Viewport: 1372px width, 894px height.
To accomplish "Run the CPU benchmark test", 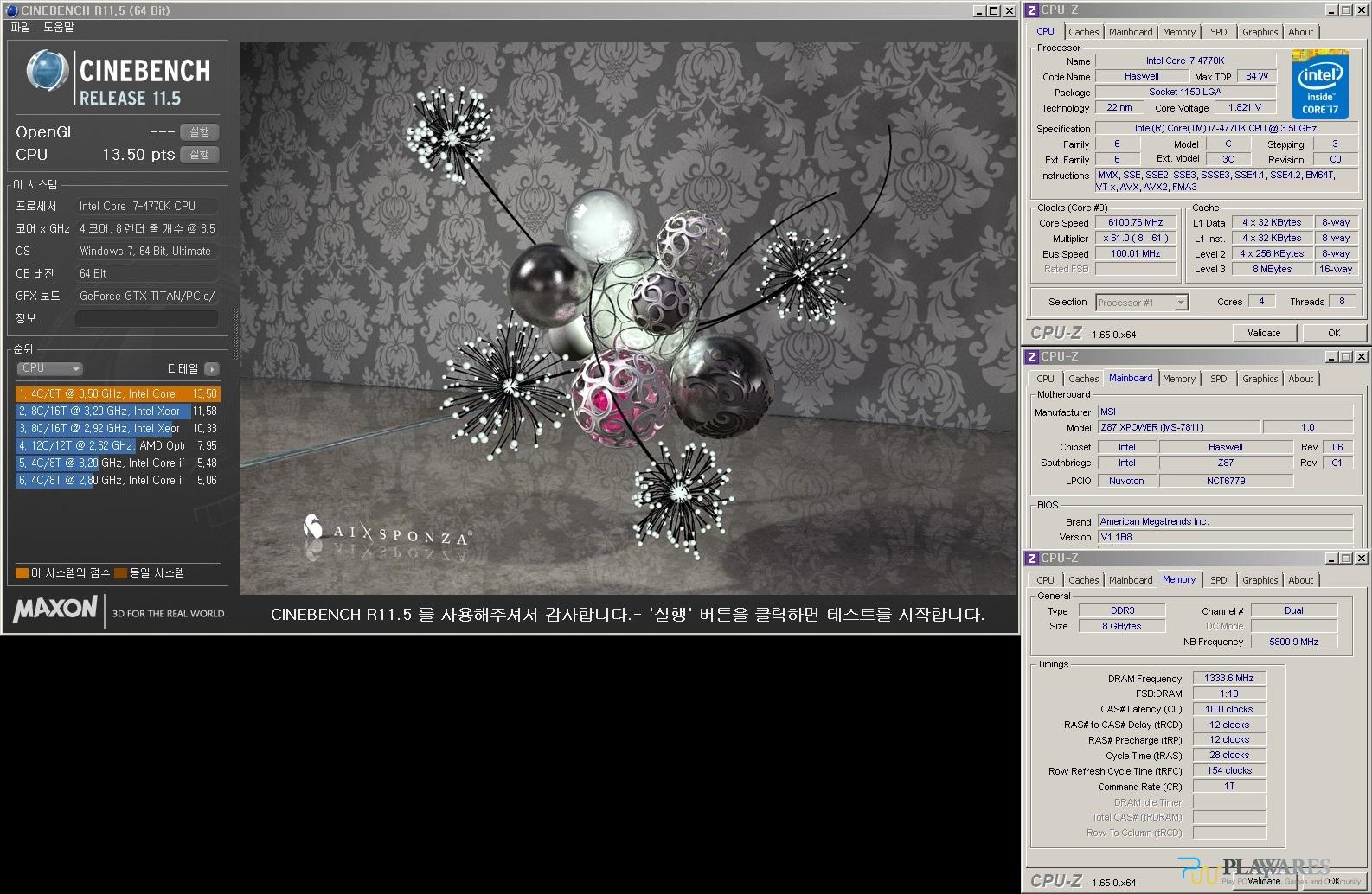I will pyautogui.click(x=199, y=155).
